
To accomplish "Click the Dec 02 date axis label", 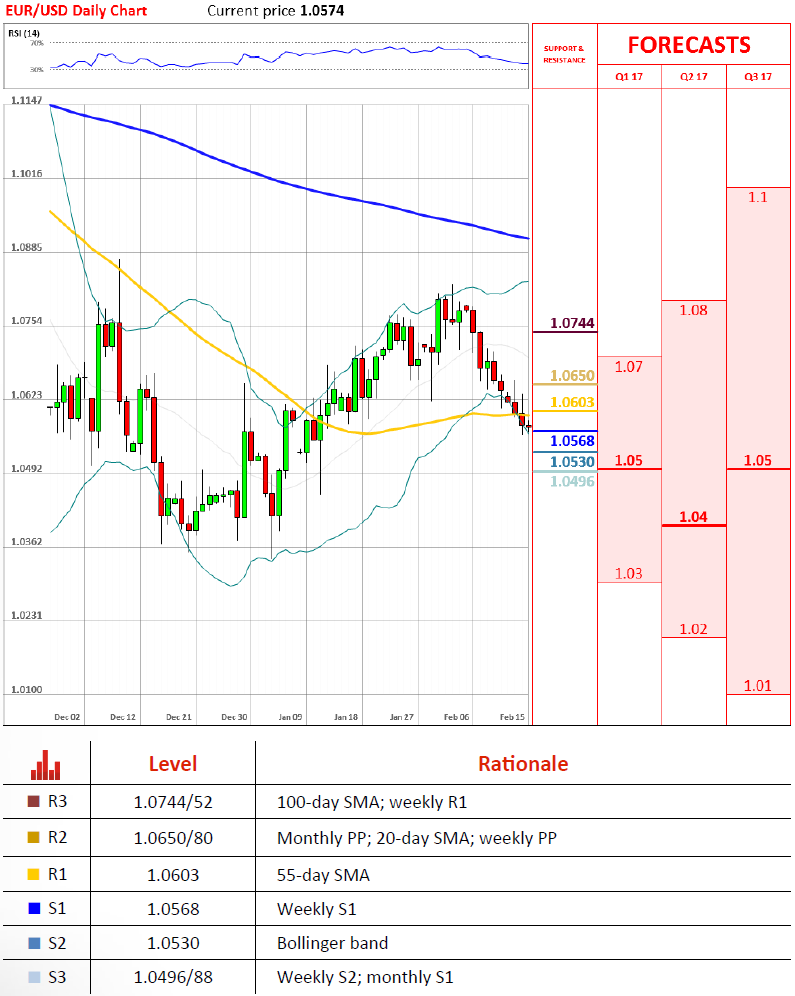I will tap(67, 717).
